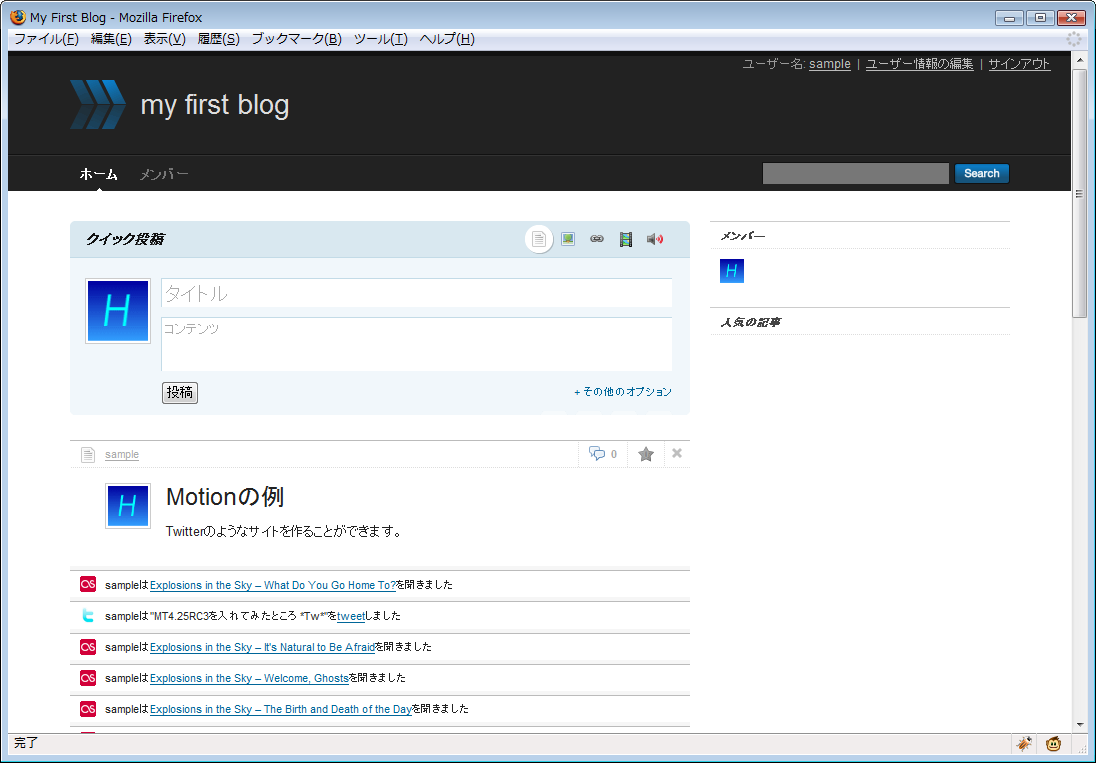This screenshot has height=763, width=1096.
Task: Open the サインアウト link
Action: pos(1019,64)
